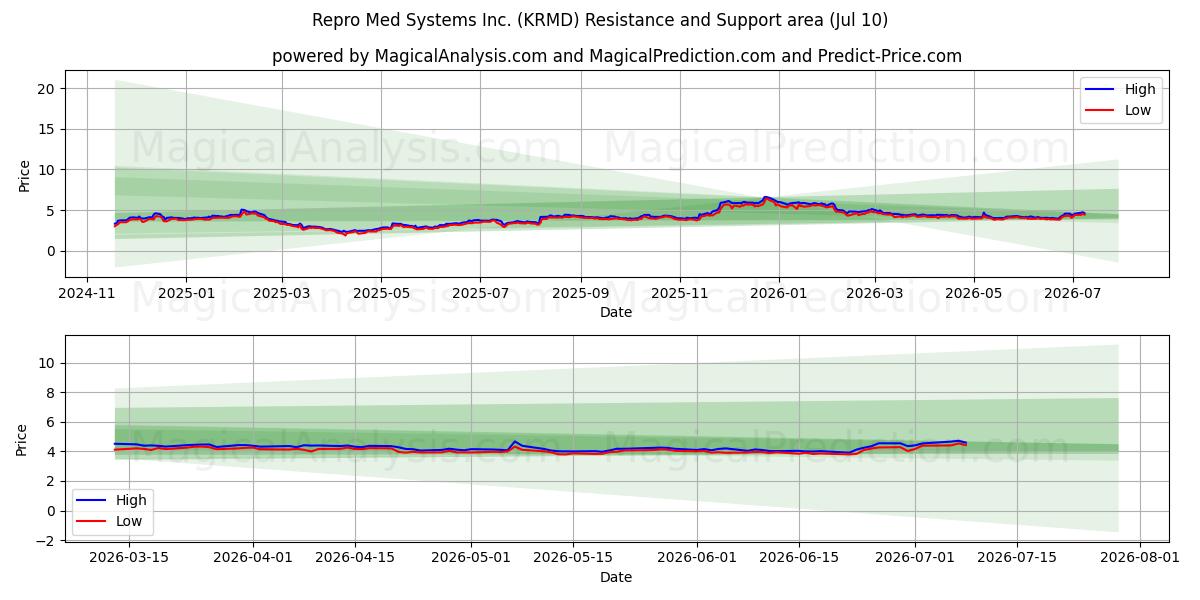This screenshot has height=600, width=1200.
Task: Click the '2025-09' tick label
Action: 581,293
